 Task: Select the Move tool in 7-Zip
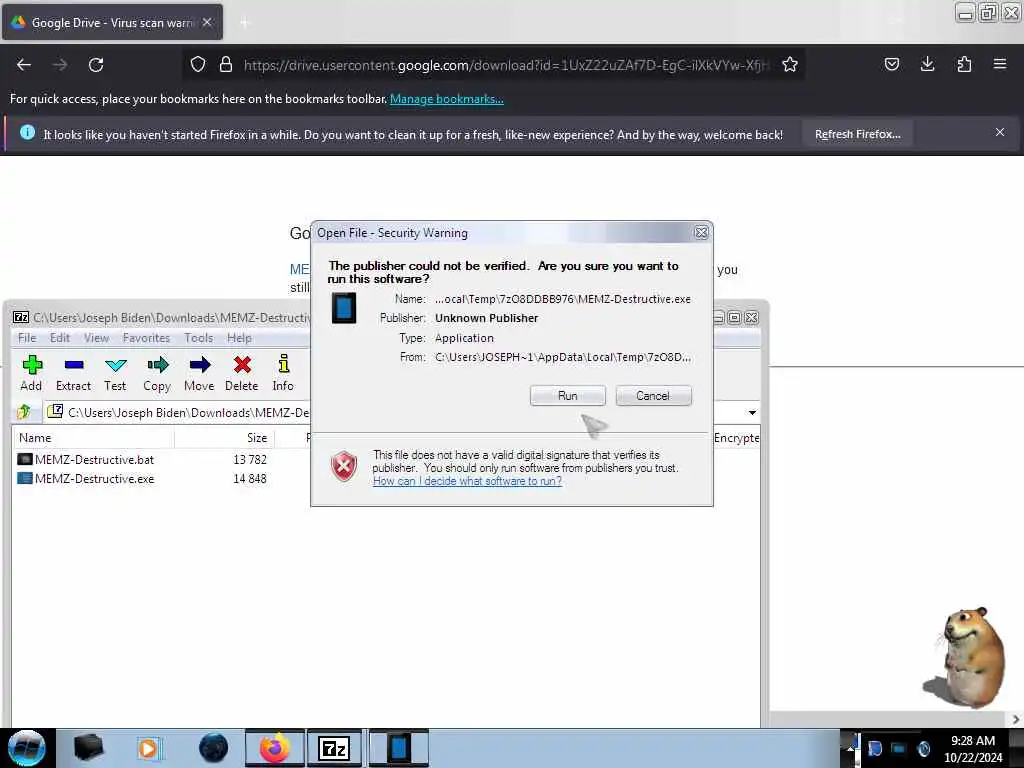point(199,374)
